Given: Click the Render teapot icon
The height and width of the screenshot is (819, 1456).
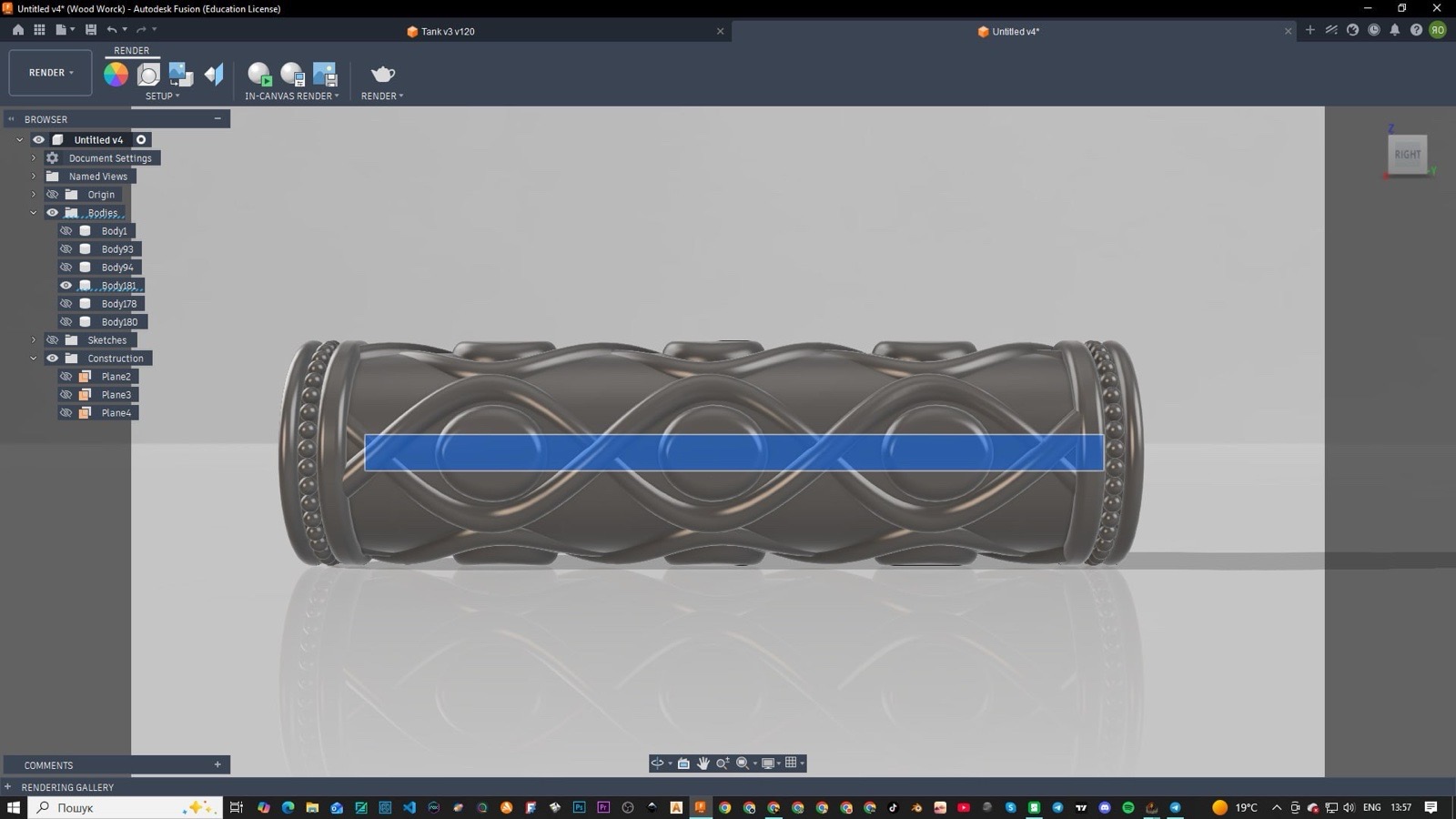Looking at the screenshot, I should click(x=382, y=74).
